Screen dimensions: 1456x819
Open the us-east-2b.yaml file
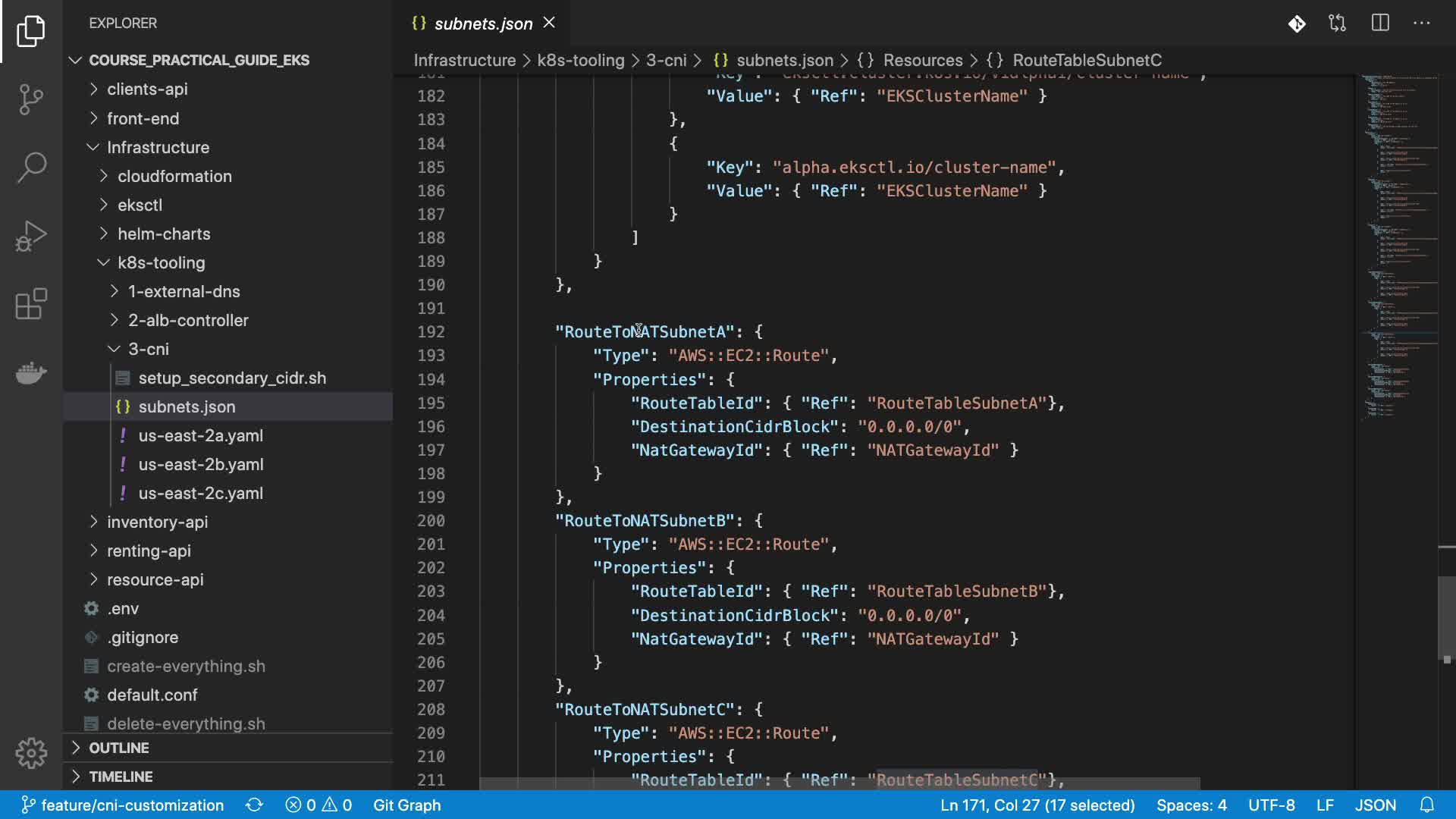[x=201, y=464]
